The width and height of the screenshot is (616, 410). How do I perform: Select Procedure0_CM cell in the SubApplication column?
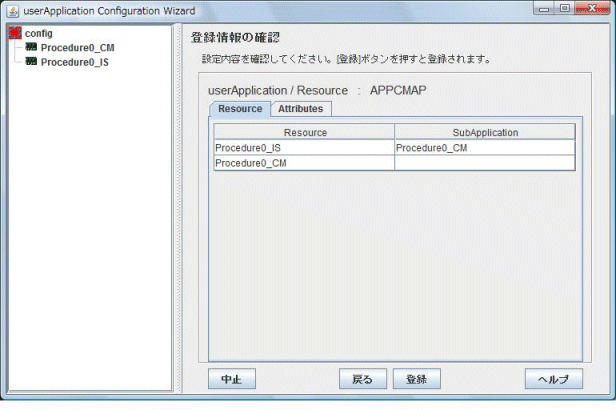click(x=485, y=148)
